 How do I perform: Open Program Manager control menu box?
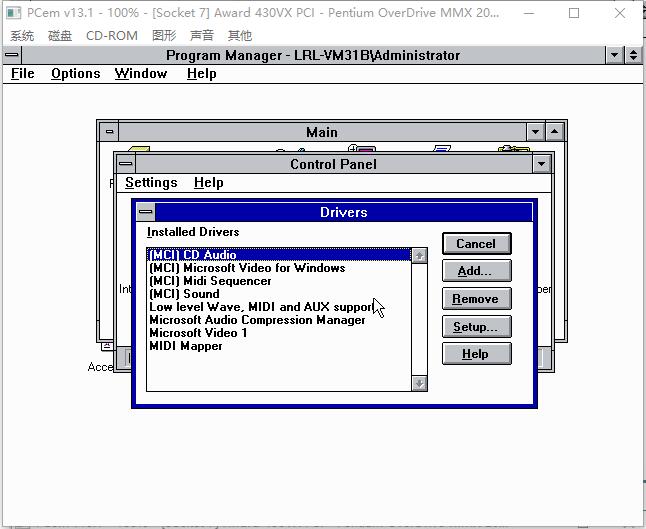tap(12, 55)
